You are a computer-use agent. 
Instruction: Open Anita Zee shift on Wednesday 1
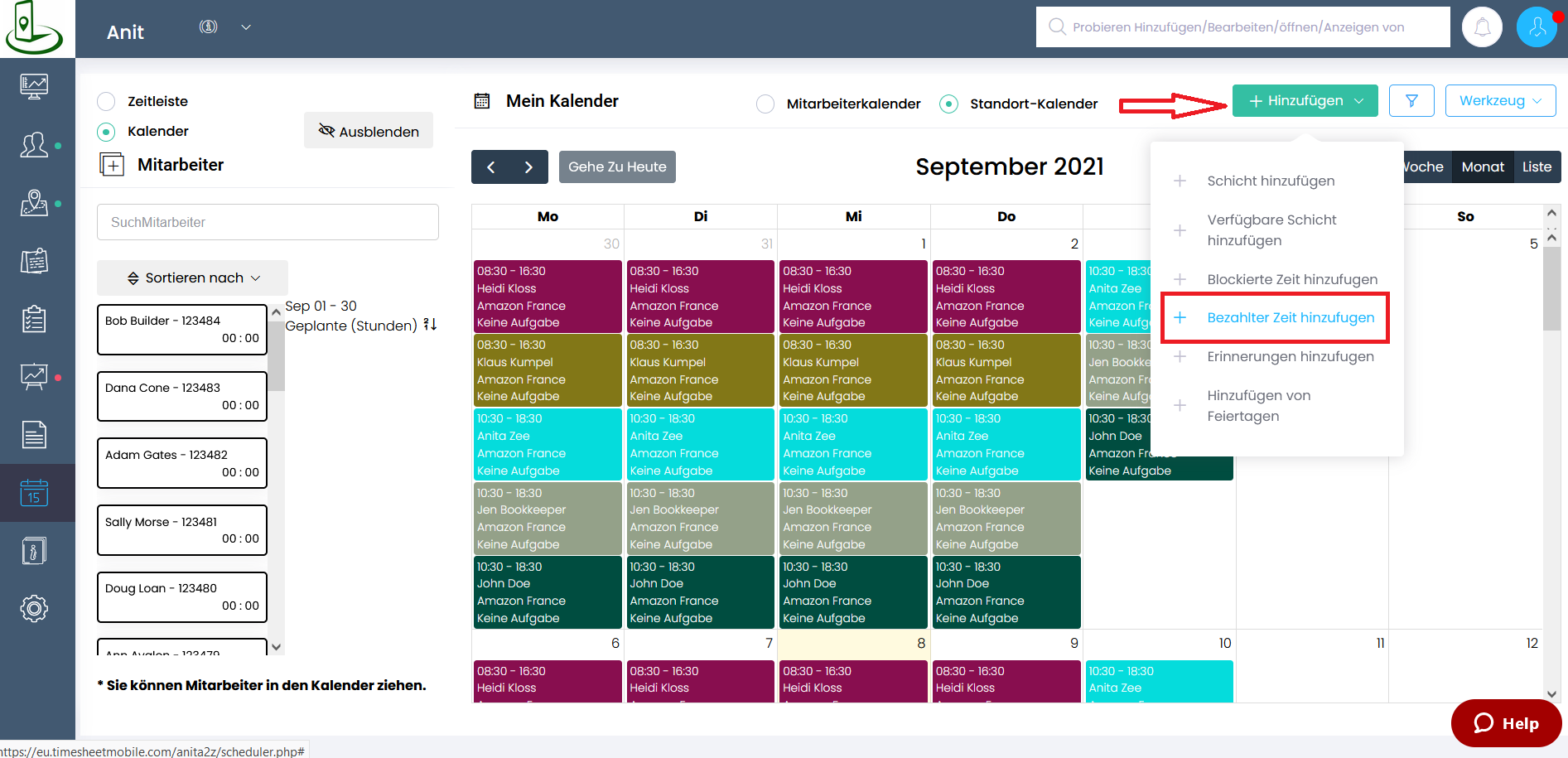(x=853, y=444)
